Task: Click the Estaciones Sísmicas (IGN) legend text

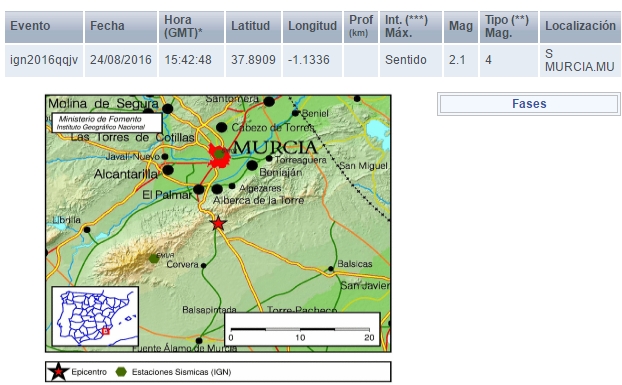Action: pyautogui.click(x=181, y=372)
